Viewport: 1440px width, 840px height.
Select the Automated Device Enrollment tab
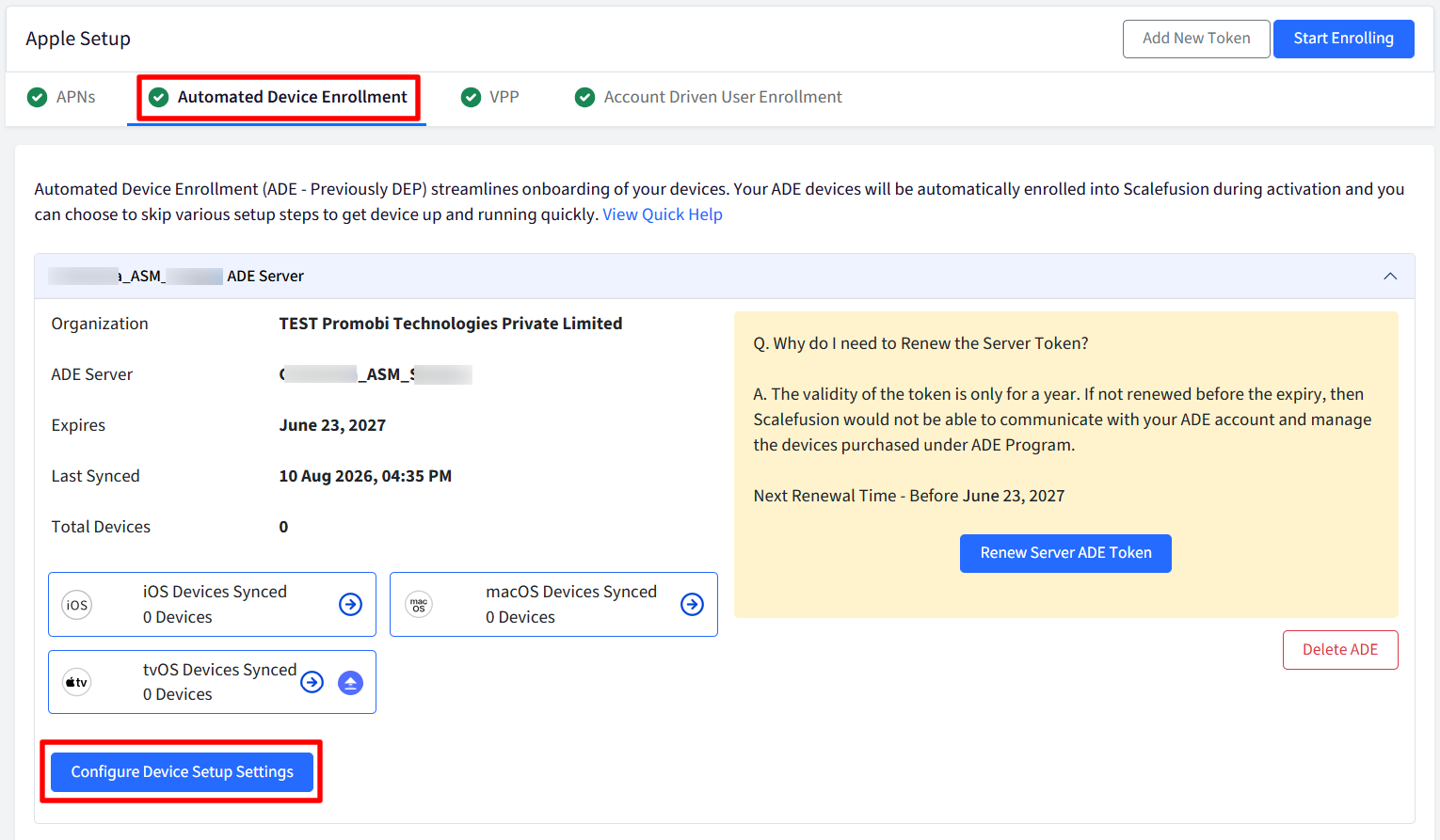tap(278, 97)
